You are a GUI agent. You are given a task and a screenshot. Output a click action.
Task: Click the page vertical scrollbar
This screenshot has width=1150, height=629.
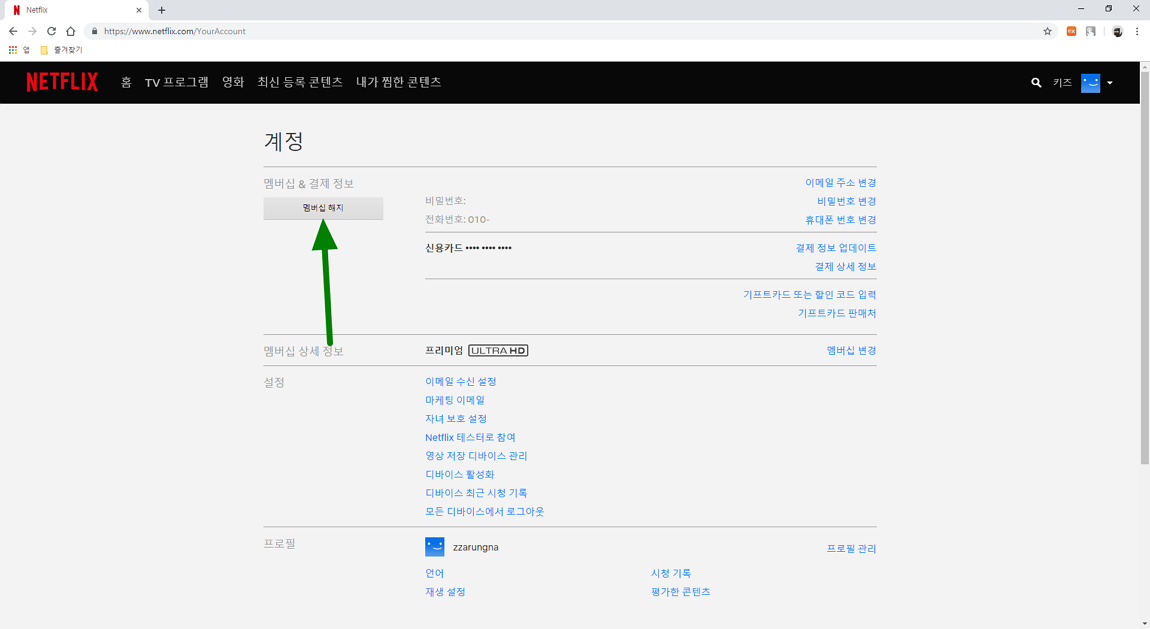tap(1145, 268)
